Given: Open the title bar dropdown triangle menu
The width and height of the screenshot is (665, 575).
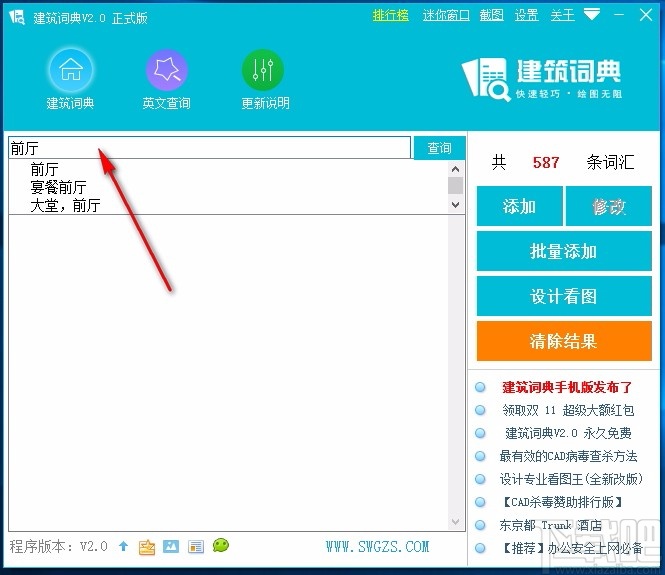Looking at the screenshot, I should pyautogui.click(x=592, y=14).
